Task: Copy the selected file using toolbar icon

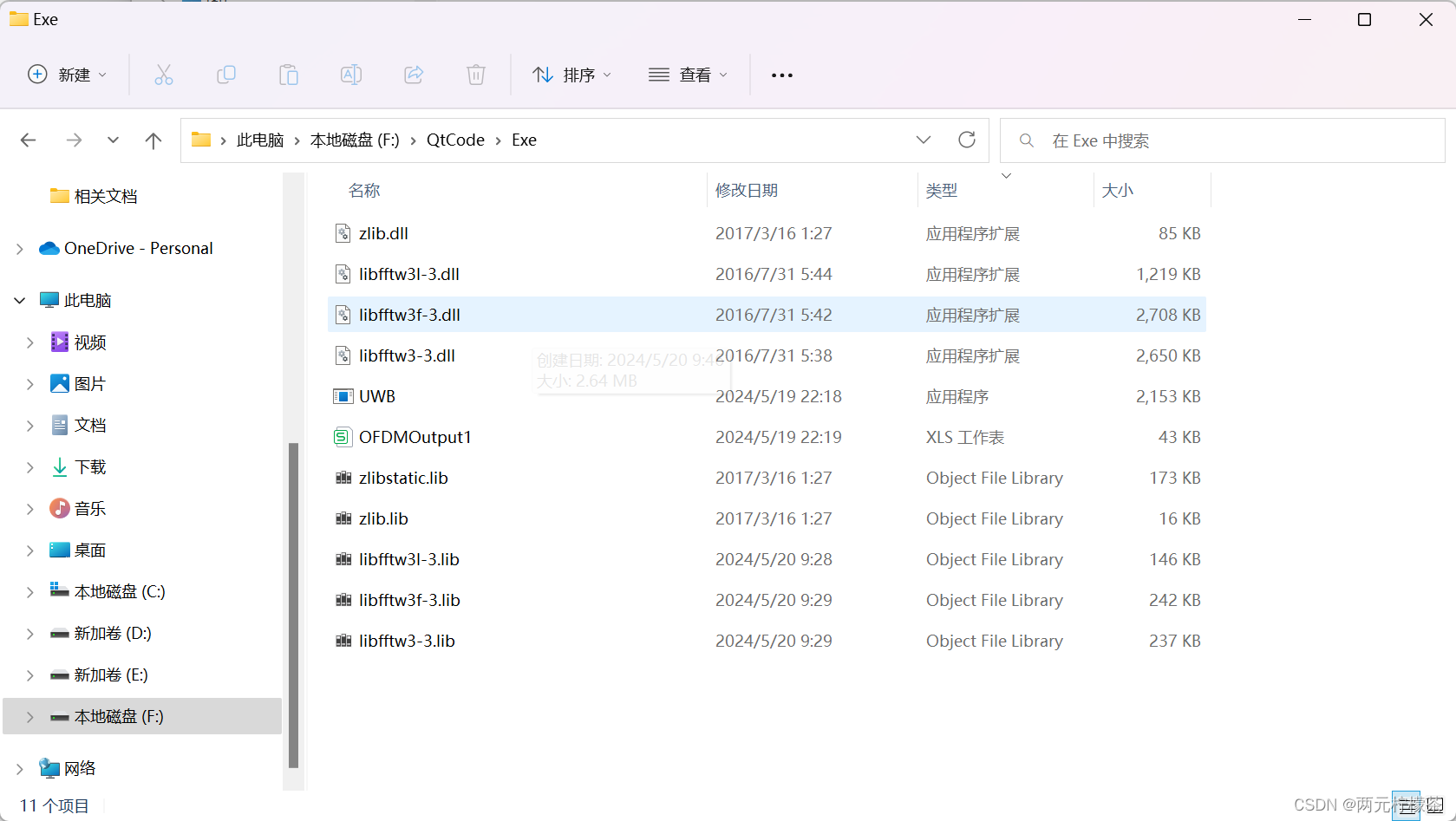Action: point(226,75)
